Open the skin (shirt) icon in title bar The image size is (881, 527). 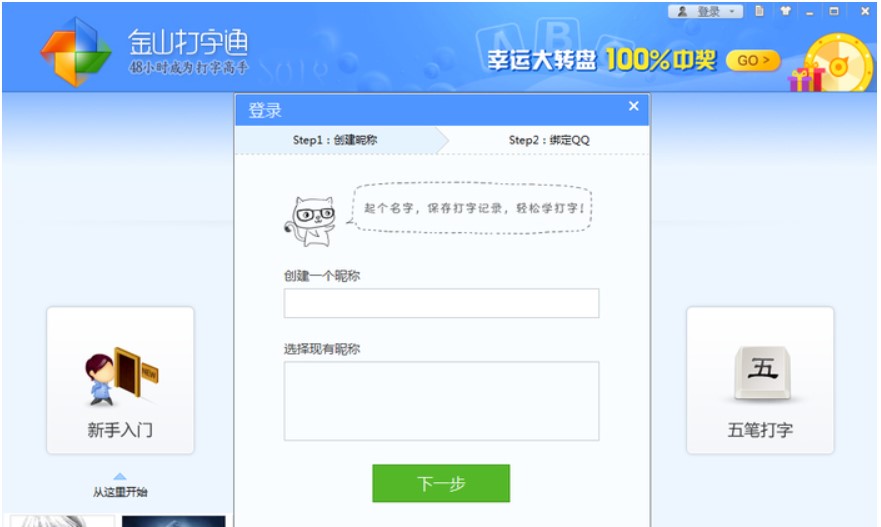coord(785,11)
